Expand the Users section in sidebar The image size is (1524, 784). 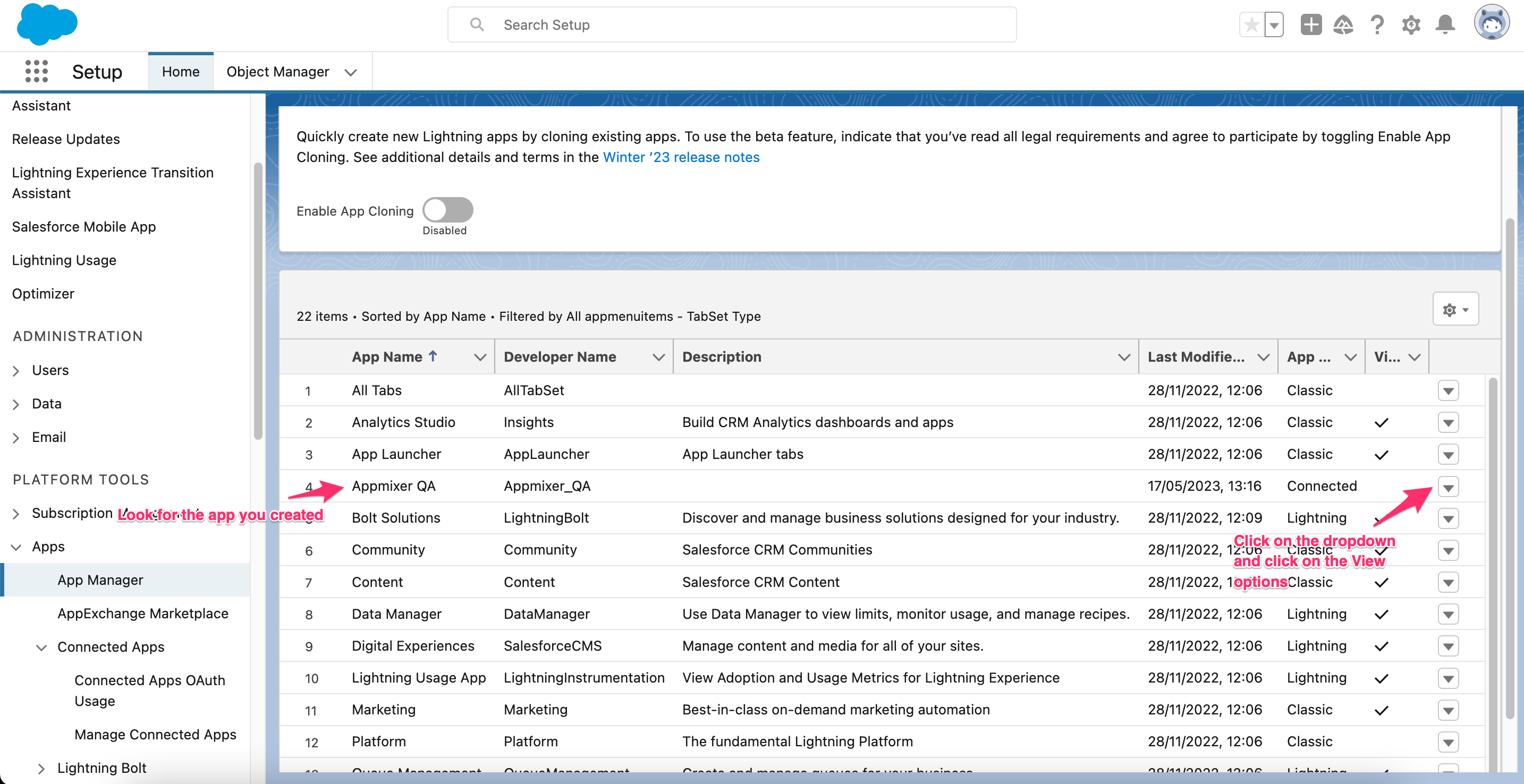point(16,371)
